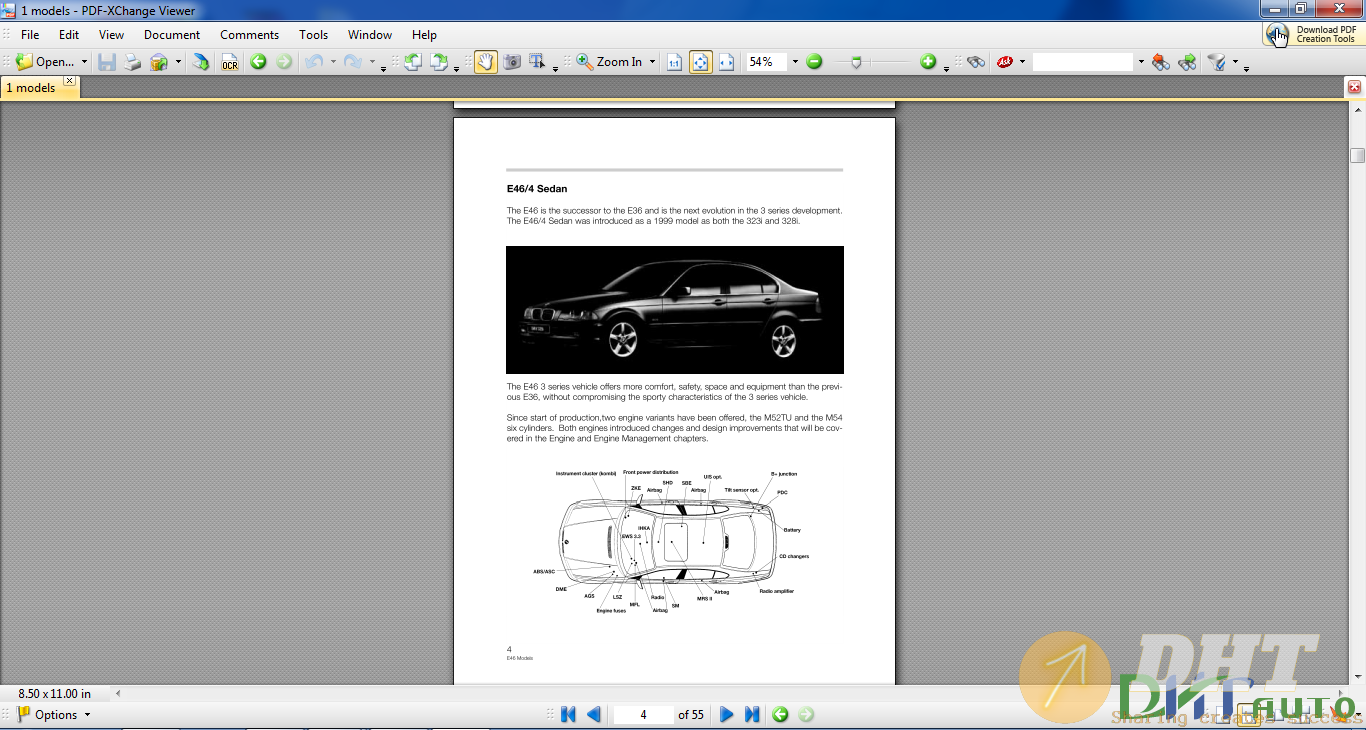This screenshot has height=730, width=1366.
Task: Go to the last page
Action: [x=752, y=715]
